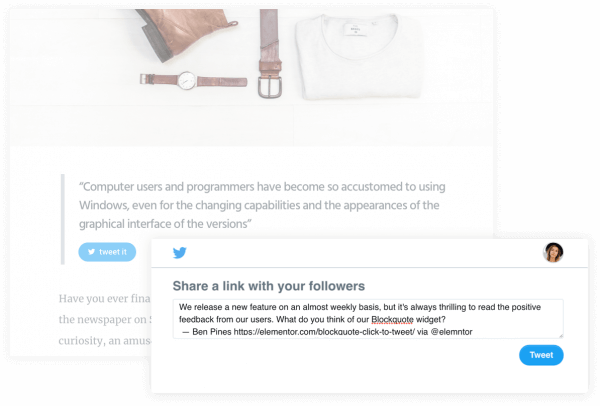The width and height of the screenshot is (600, 406).
Task: Click the @elemntor mention in tweet text
Action: pos(452,332)
